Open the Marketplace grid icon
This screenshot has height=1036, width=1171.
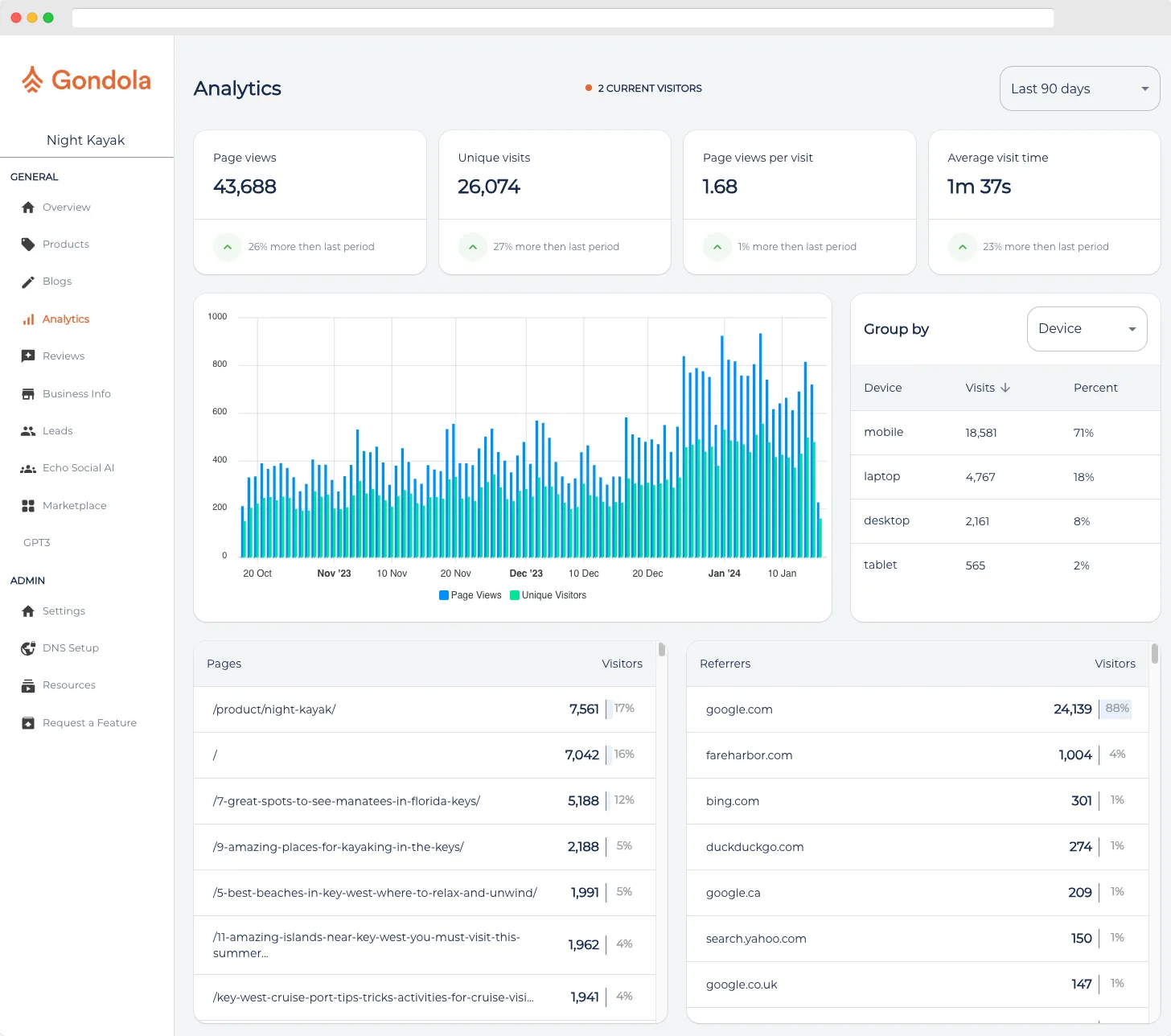click(x=28, y=505)
